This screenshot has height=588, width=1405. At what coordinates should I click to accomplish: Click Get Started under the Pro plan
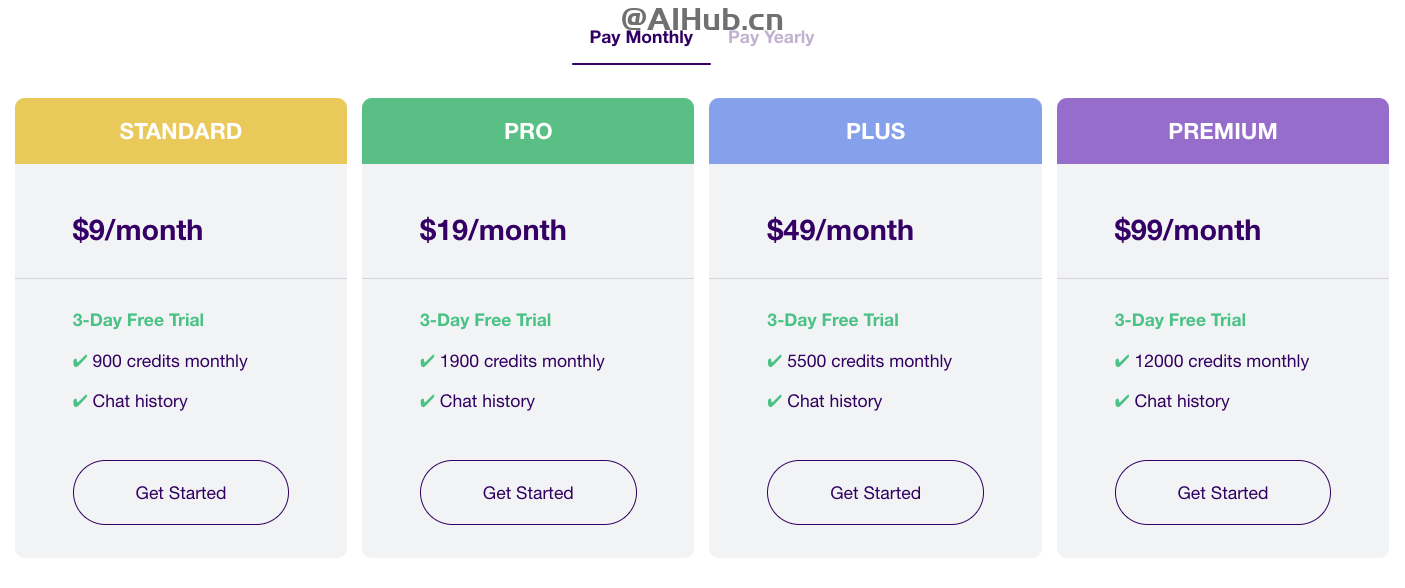tap(528, 493)
